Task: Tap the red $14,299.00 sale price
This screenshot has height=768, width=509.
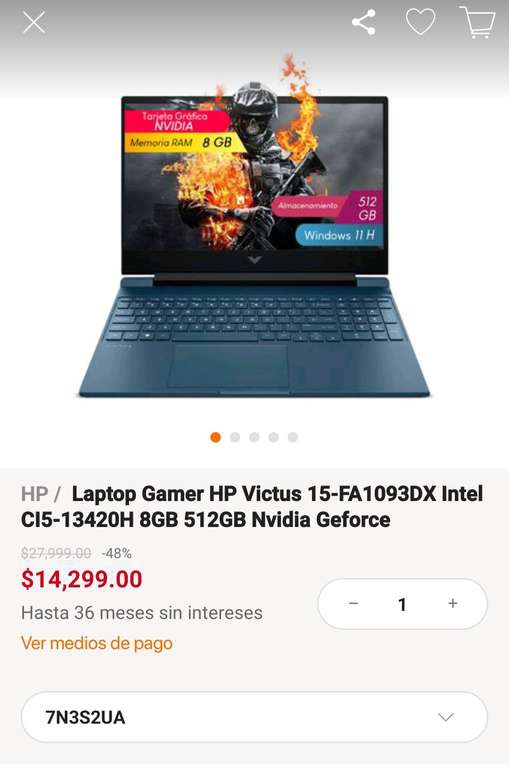Action: tap(82, 579)
